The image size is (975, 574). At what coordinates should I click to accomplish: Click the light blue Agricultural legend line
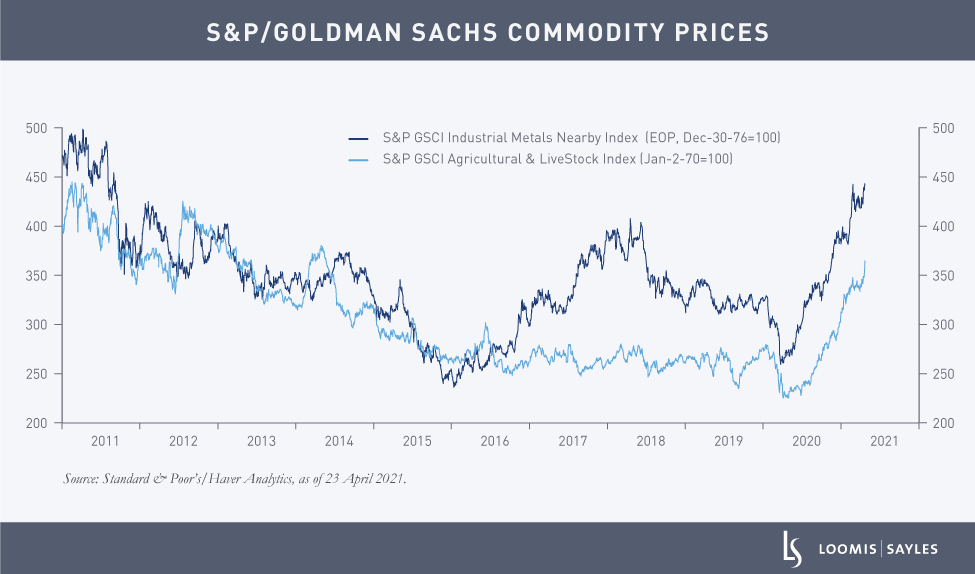pos(359,160)
